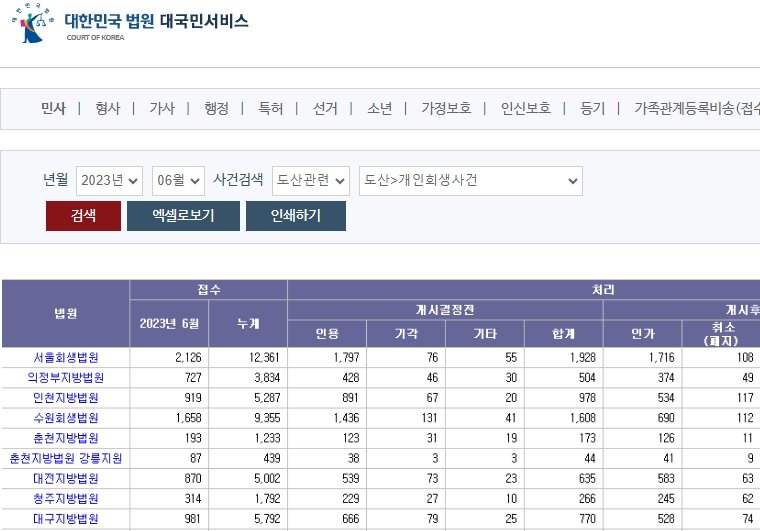The image size is (760, 531).
Task: Click the 기각 column header
Action: [x=406, y=334]
